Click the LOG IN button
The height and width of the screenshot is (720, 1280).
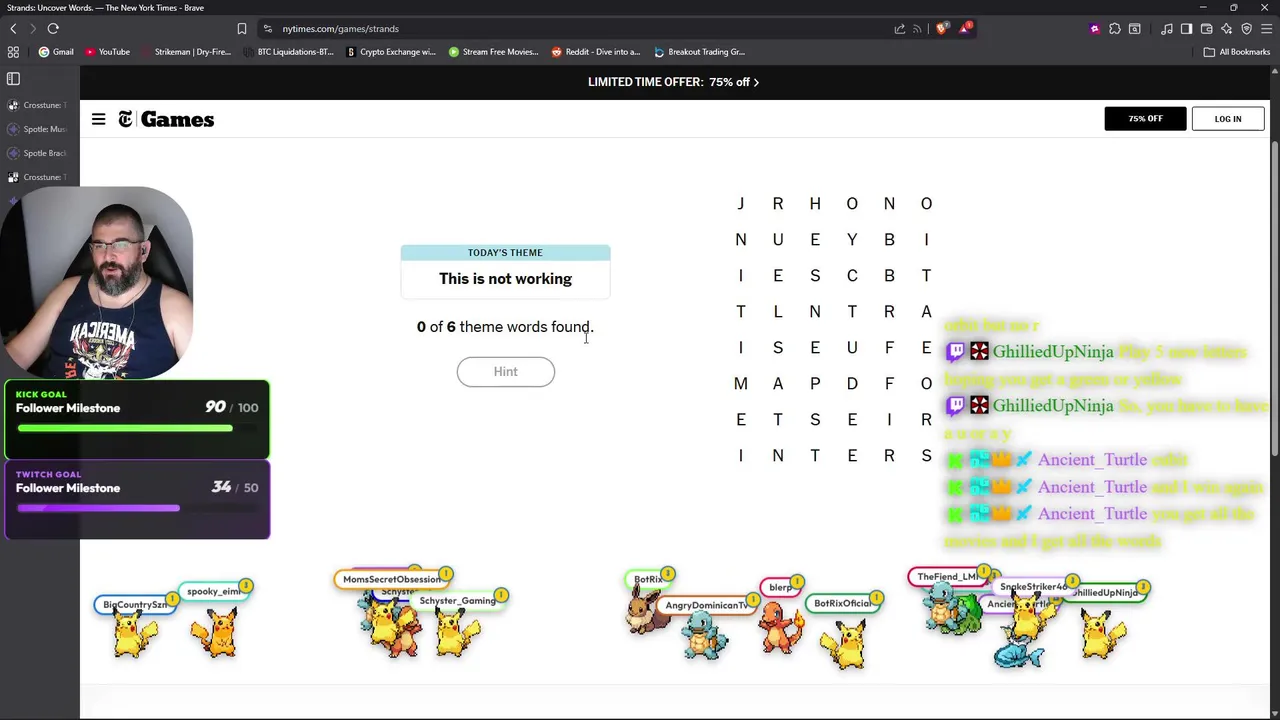(x=1228, y=119)
